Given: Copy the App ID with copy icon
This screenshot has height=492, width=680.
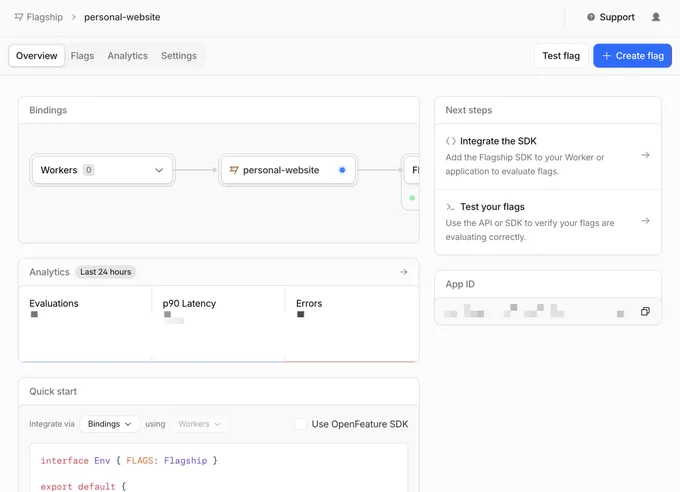Looking at the screenshot, I should pyautogui.click(x=645, y=312).
